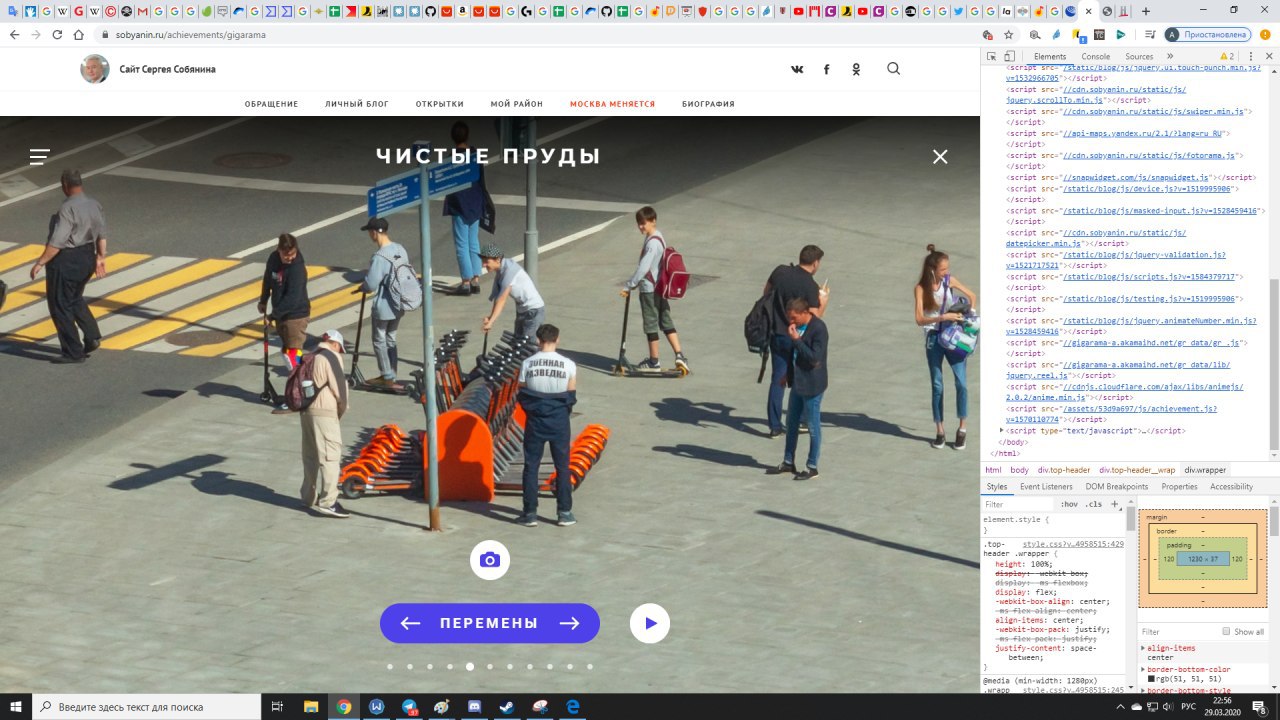
Task: Add a new style rule plus
Action: click(1115, 504)
